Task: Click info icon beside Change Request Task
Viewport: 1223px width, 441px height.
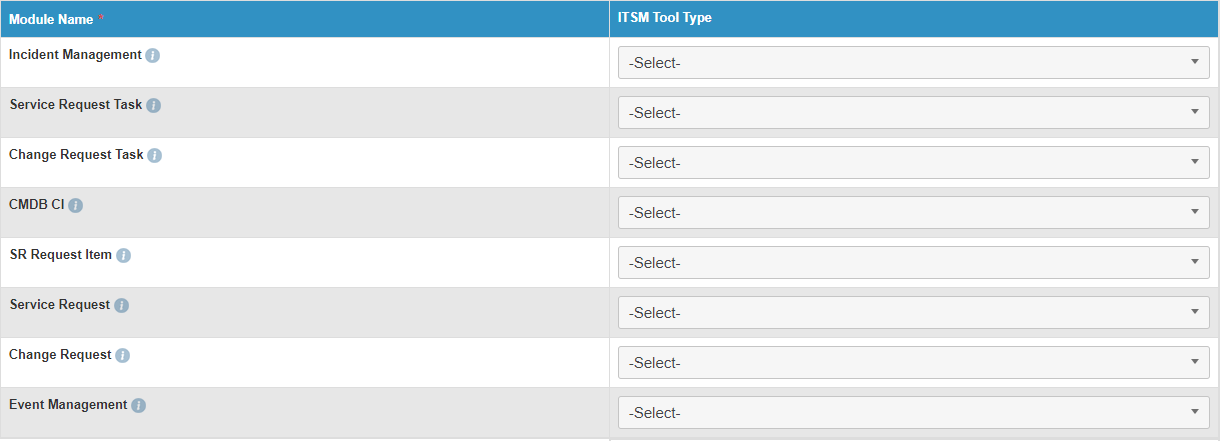Action: pyautogui.click(x=155, y=155)
